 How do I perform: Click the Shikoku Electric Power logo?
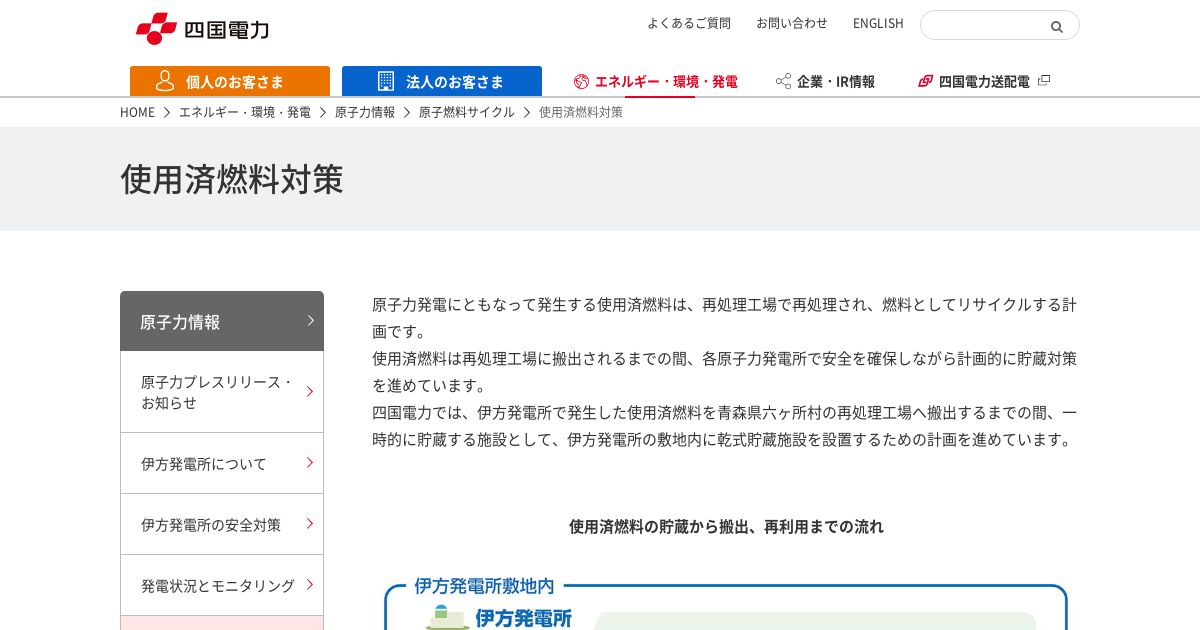[202, 29]
